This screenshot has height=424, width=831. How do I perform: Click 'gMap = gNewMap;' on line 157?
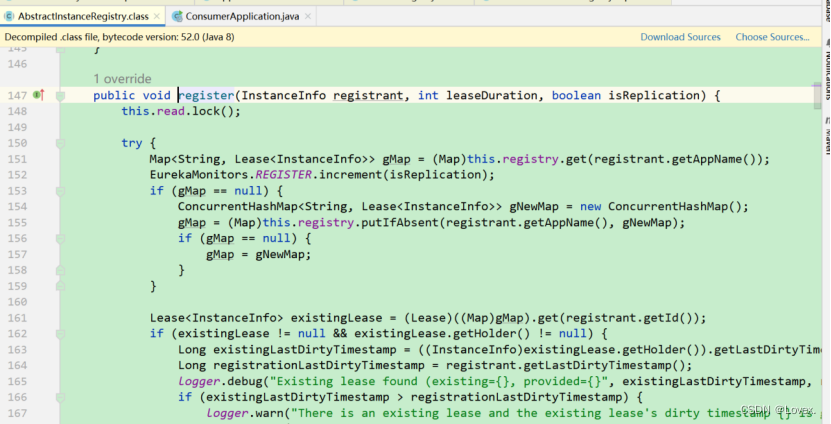click(x=259, y=254)
